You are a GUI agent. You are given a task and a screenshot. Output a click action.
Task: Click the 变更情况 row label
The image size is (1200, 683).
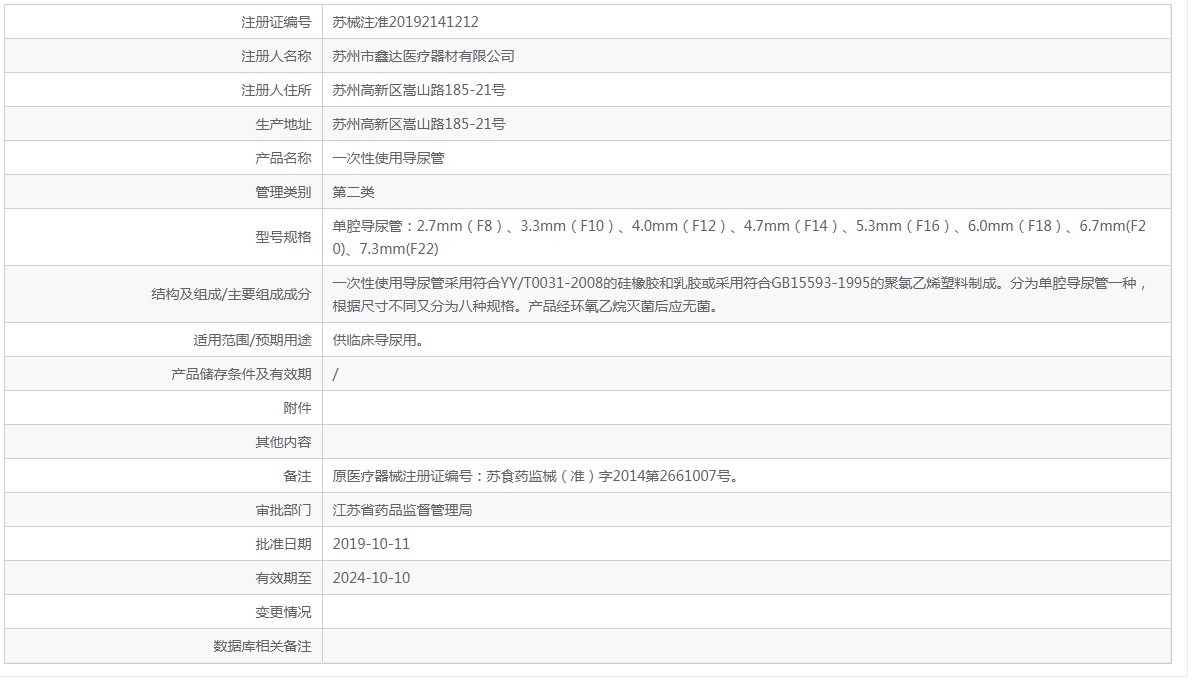point(283,612)
